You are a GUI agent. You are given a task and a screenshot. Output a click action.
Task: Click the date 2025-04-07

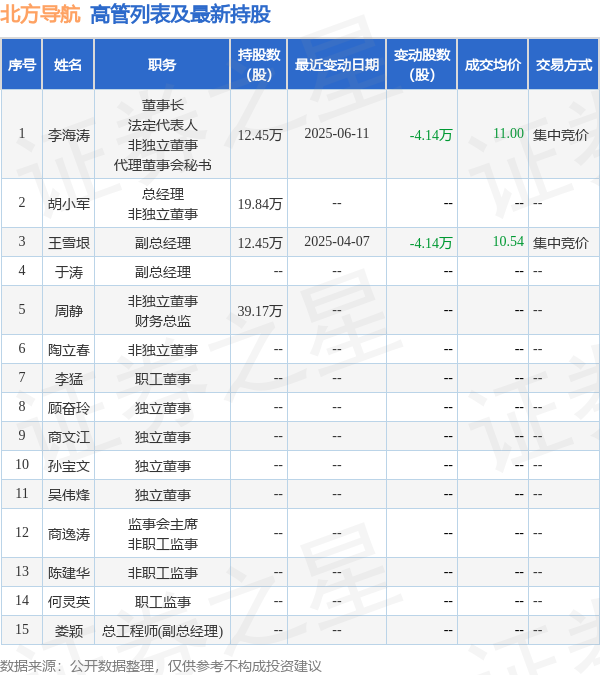(x=337, y=241)
